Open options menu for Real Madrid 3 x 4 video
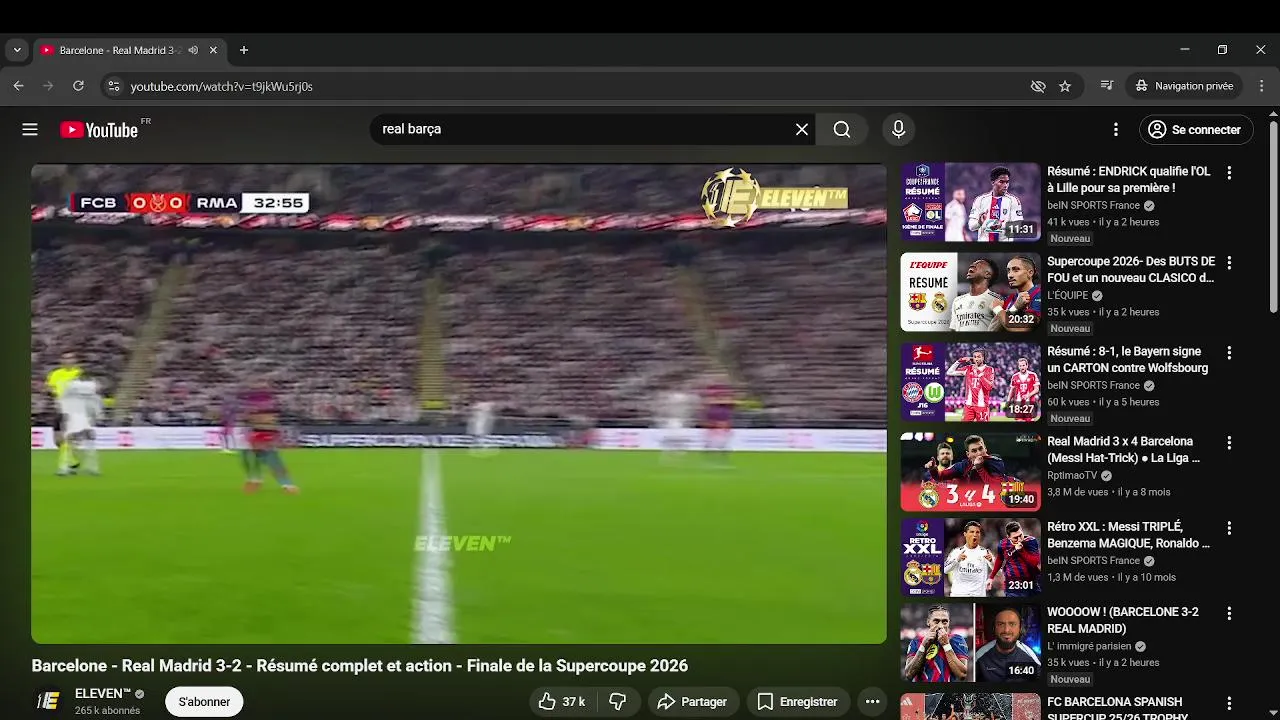The height and width of the screenshot is (720, 1280). tap(1229, 443)
